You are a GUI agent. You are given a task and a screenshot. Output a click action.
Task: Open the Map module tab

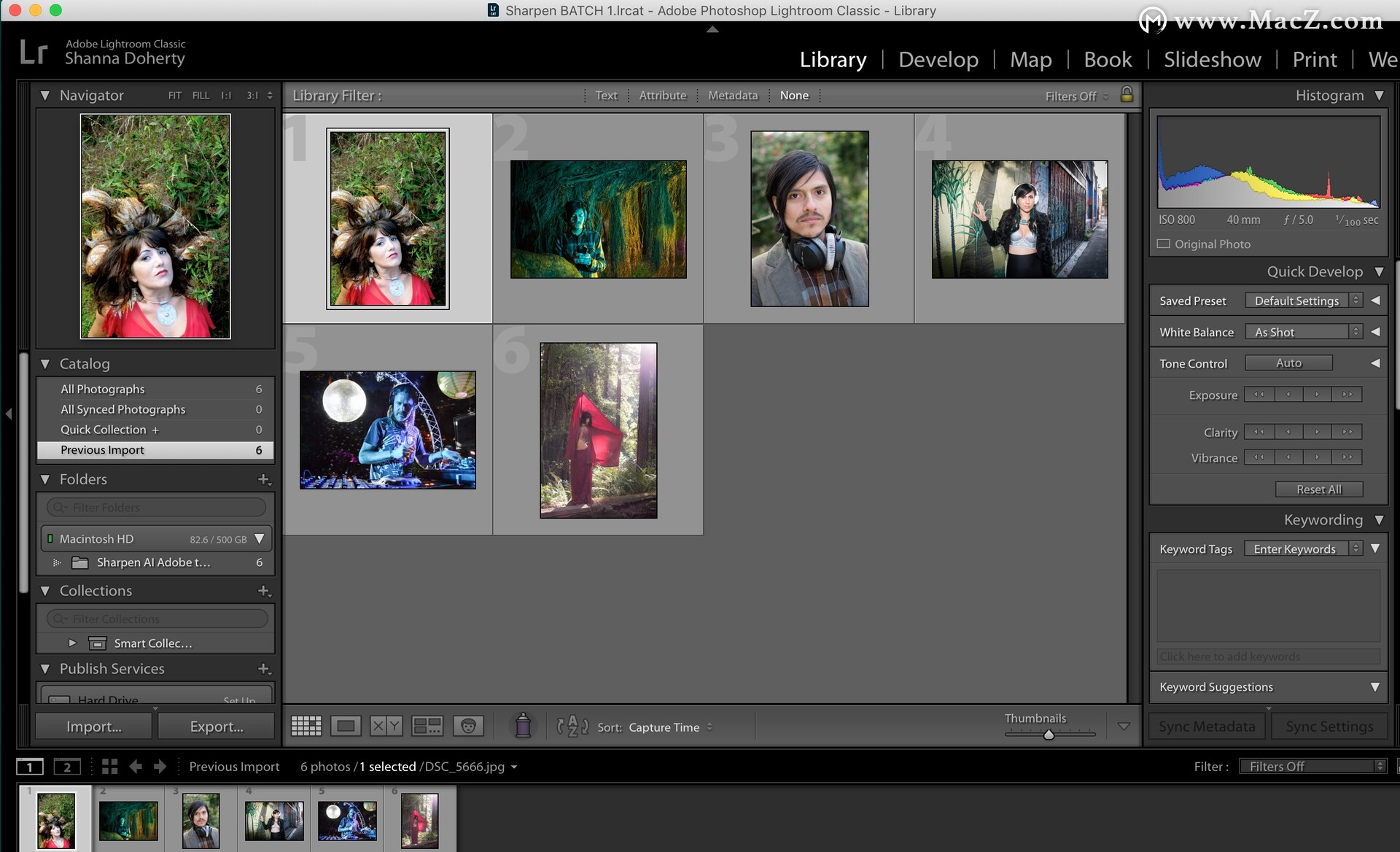1030,60
